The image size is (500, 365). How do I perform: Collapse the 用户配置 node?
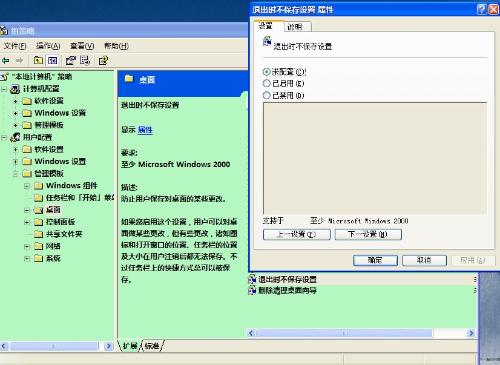tap(4, 137)
